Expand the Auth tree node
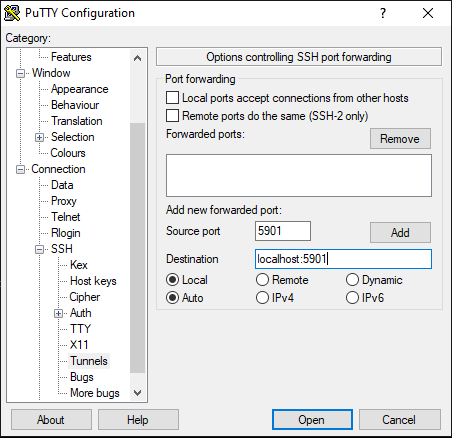 (x=58, y=313)
